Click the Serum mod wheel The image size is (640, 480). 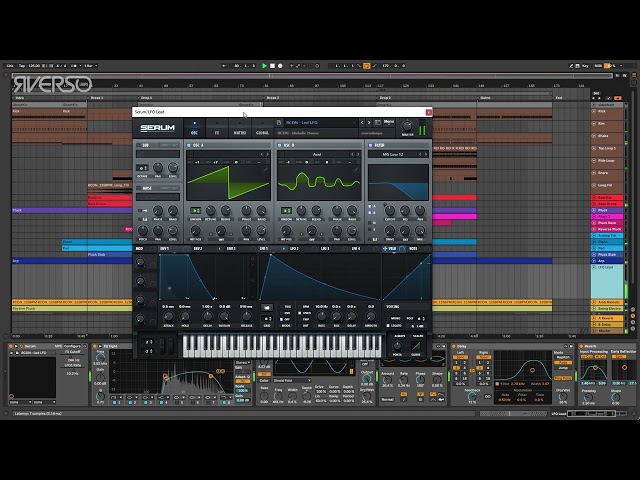171,346
